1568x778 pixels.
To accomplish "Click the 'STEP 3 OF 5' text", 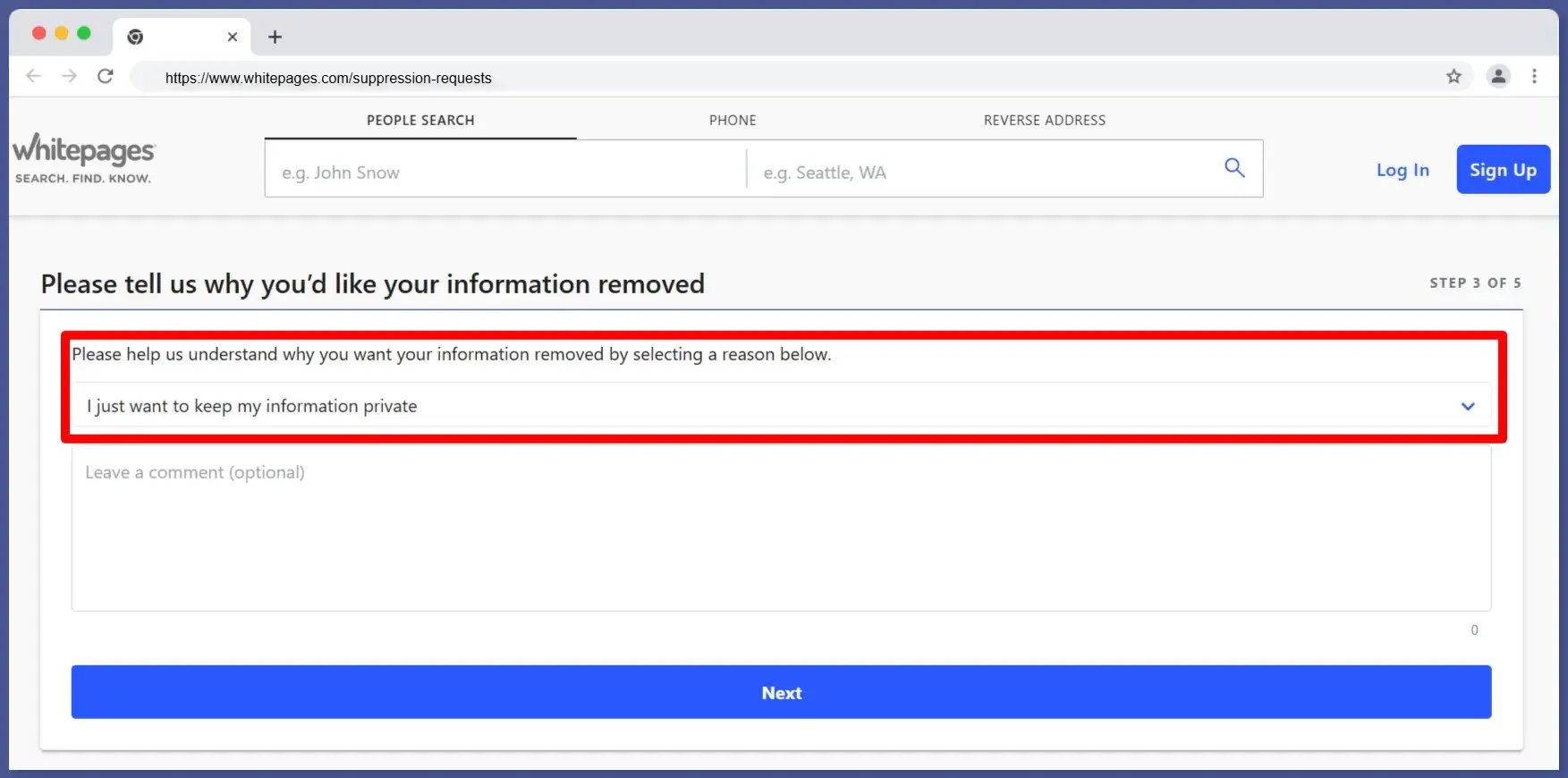I will [1475, 283].
